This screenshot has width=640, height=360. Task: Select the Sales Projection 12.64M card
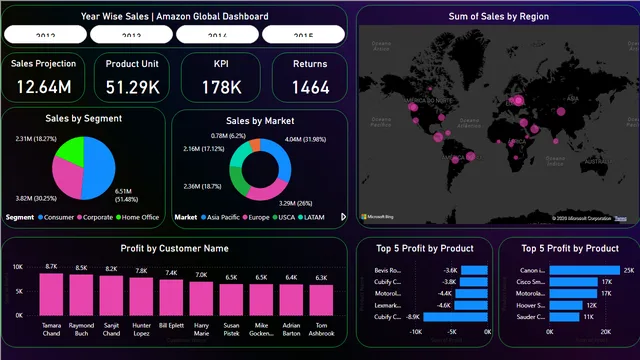(43, 78)
